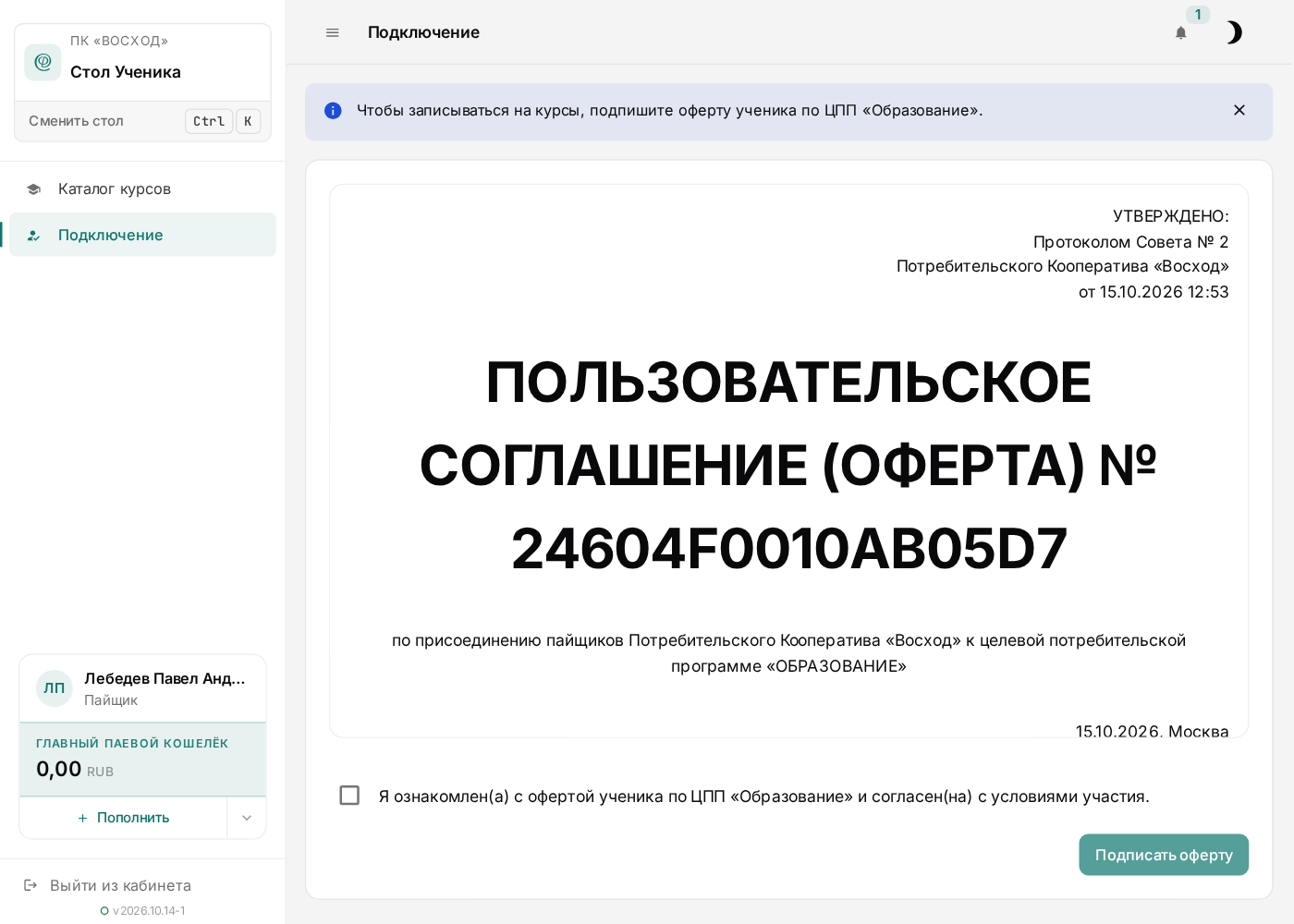This screenshot has width=1294, height=924.
Task: Click the agreement consent label text
Action: coord(763,796)
